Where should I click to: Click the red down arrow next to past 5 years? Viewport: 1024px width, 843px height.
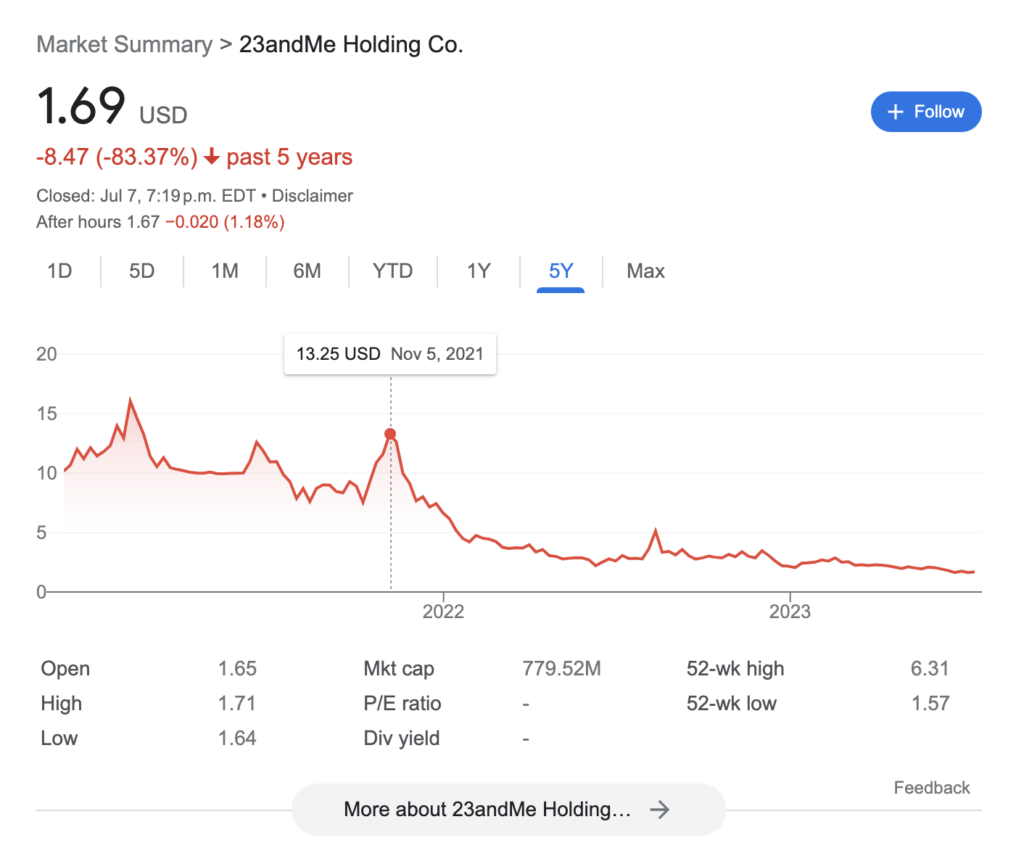click(x=212, y=157)
